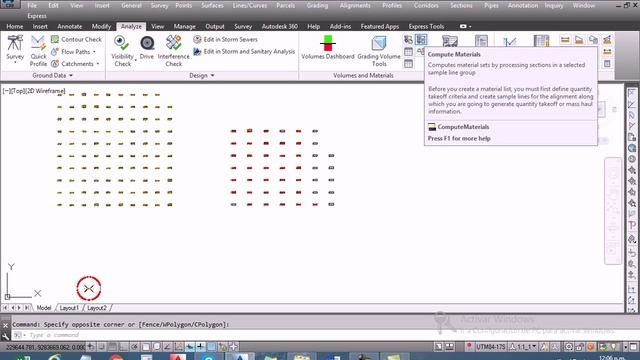
Task: Open the Corridors menu
Action: [426, 6]
